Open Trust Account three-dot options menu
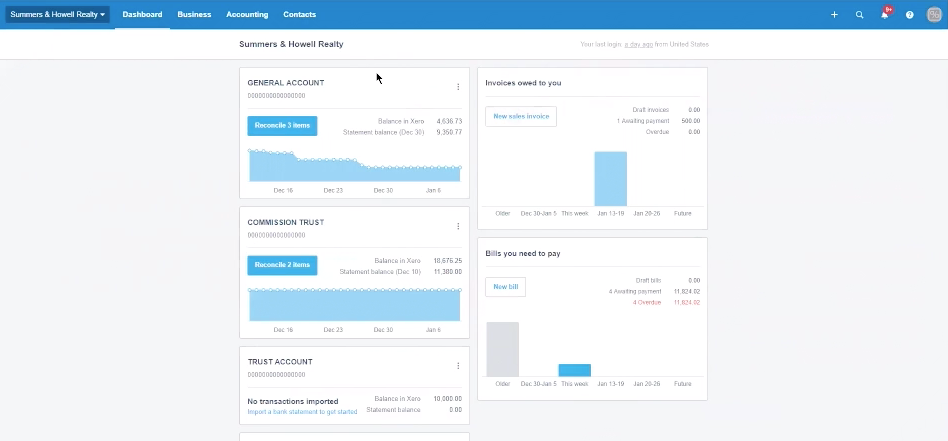The width and height of the screenshot is (948, 441). (x=458, y=365)
